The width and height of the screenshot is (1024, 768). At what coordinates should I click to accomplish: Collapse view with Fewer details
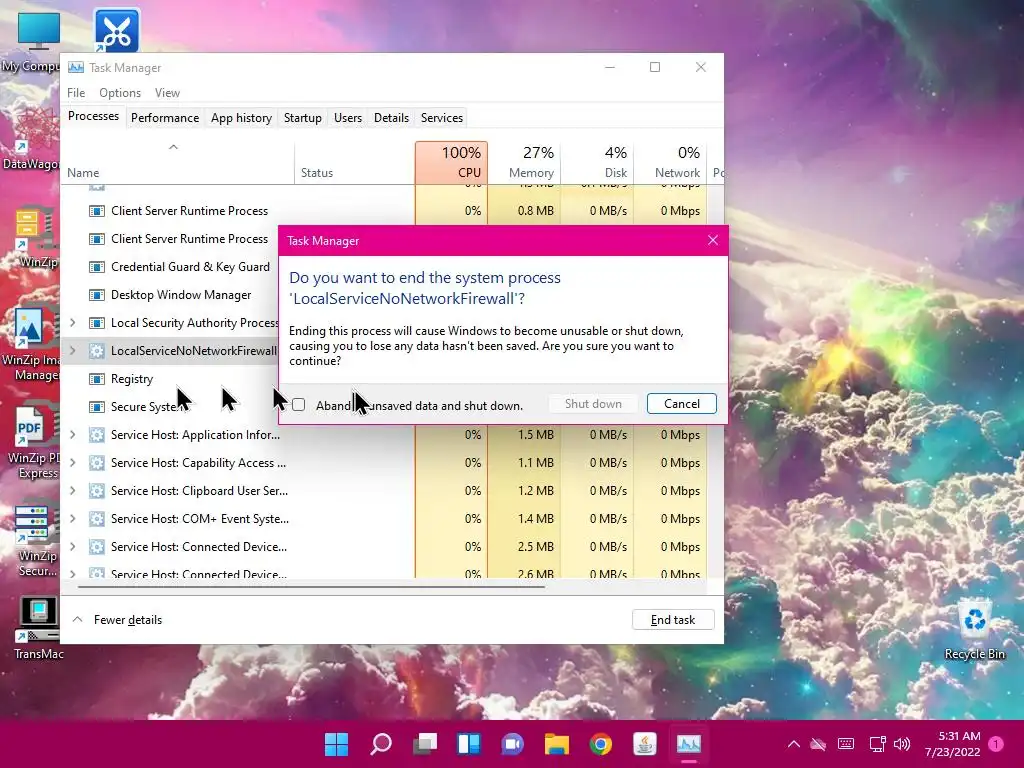(118, 620)
